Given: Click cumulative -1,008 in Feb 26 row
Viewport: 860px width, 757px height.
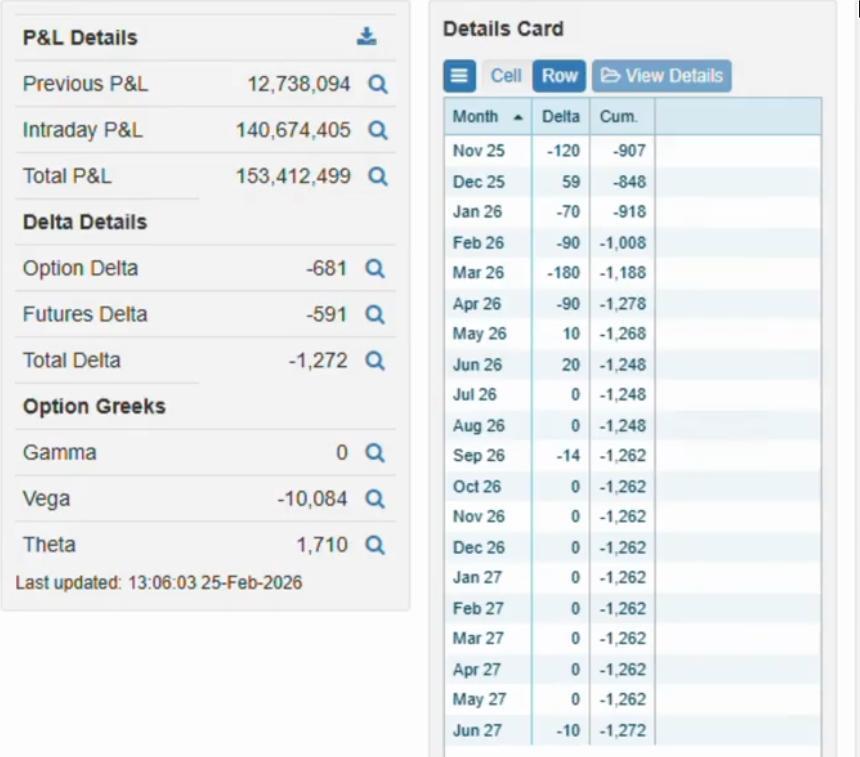Looking at the screenshot, I should pos(623,242).
